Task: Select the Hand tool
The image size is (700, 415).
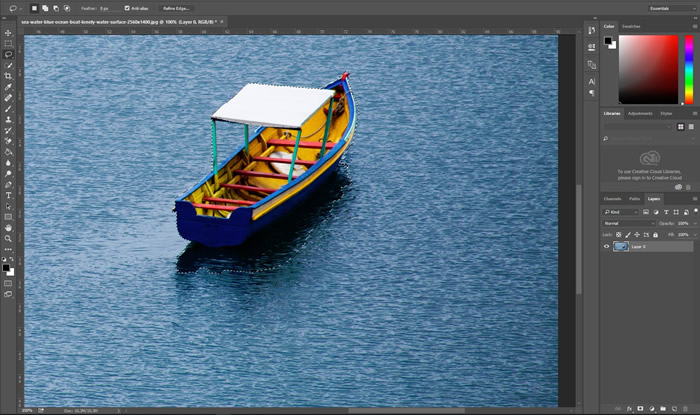Action: point(8,228)
